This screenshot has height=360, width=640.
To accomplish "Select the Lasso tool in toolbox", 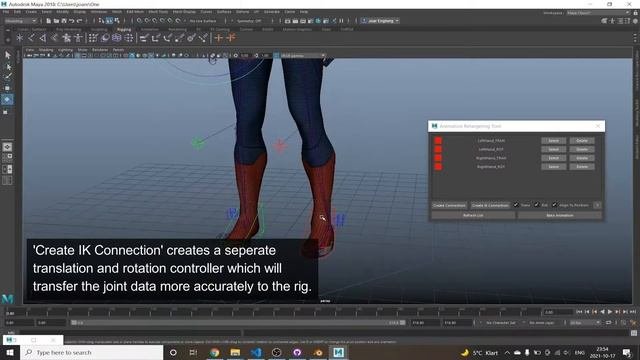I will coord(7,66).
